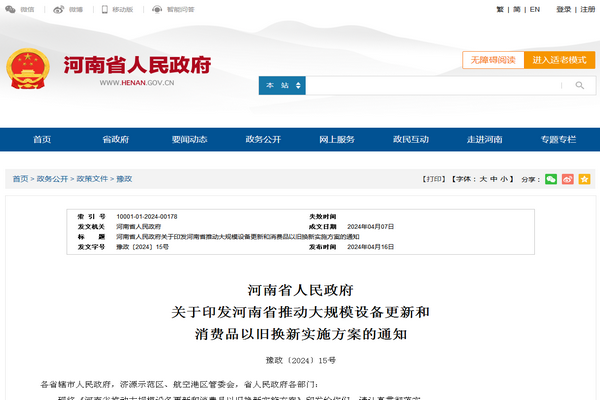This screenshot has height=400, width=600.
Task: Switch language to Traditional Chinese (繁)
Action: [500, 9]
